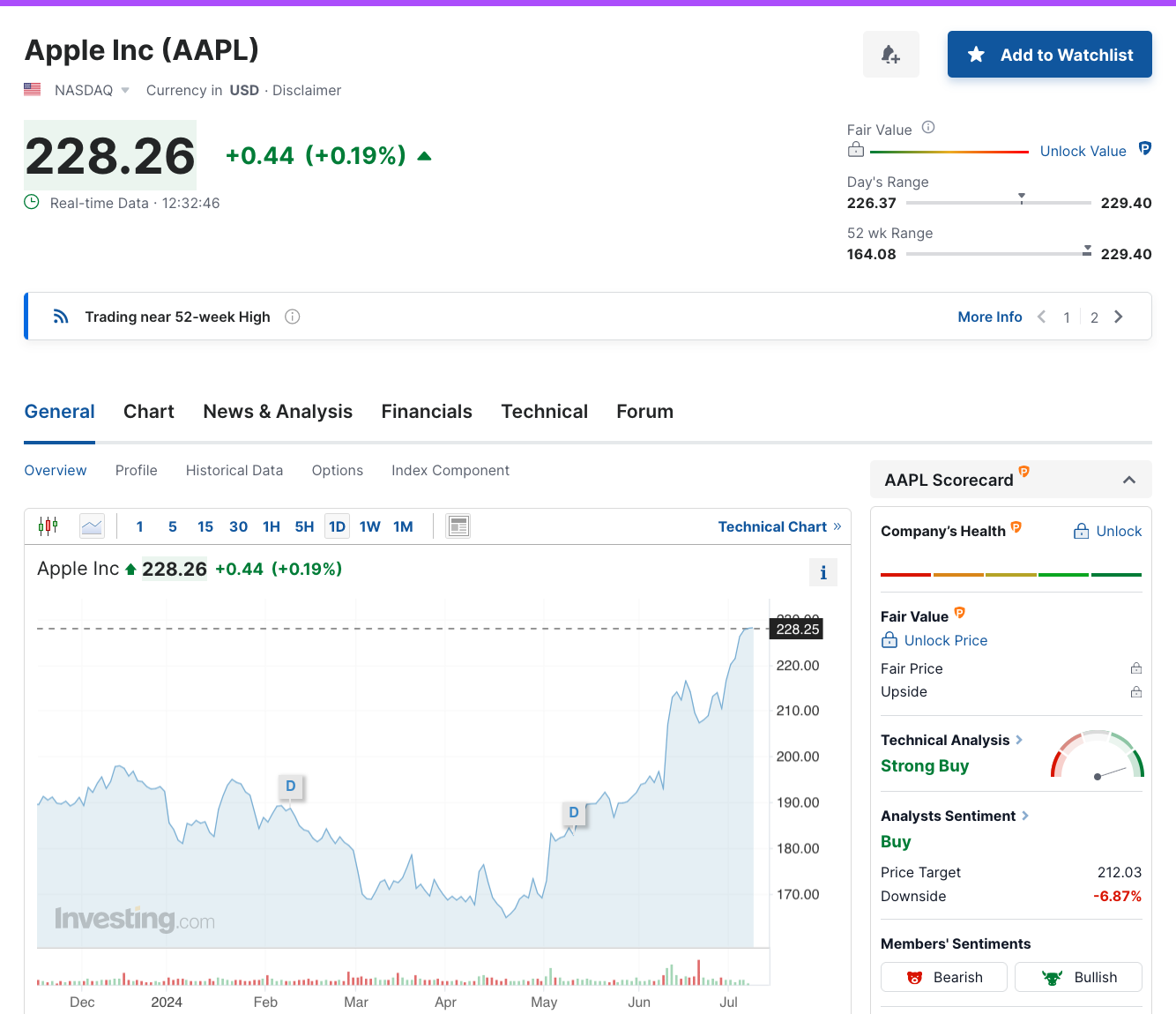Switch to the General tab
Screen dimensions: 1176x1014
[59, 412]
